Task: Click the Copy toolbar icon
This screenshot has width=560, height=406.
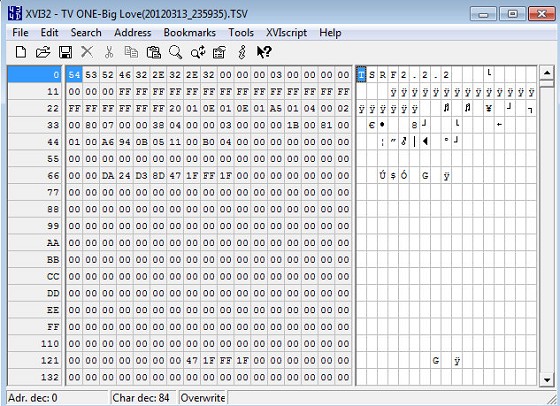Action: pos(131,52)
